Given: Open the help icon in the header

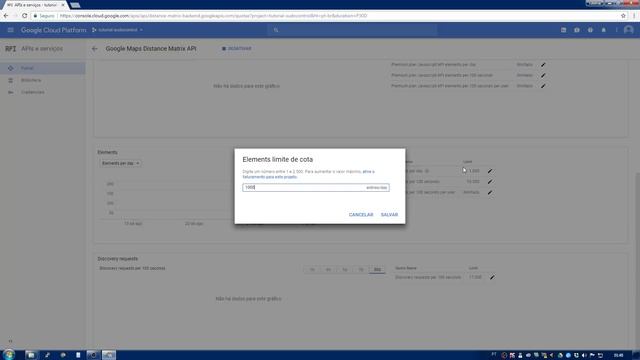Looking at the screenshot, I should 590,30.
